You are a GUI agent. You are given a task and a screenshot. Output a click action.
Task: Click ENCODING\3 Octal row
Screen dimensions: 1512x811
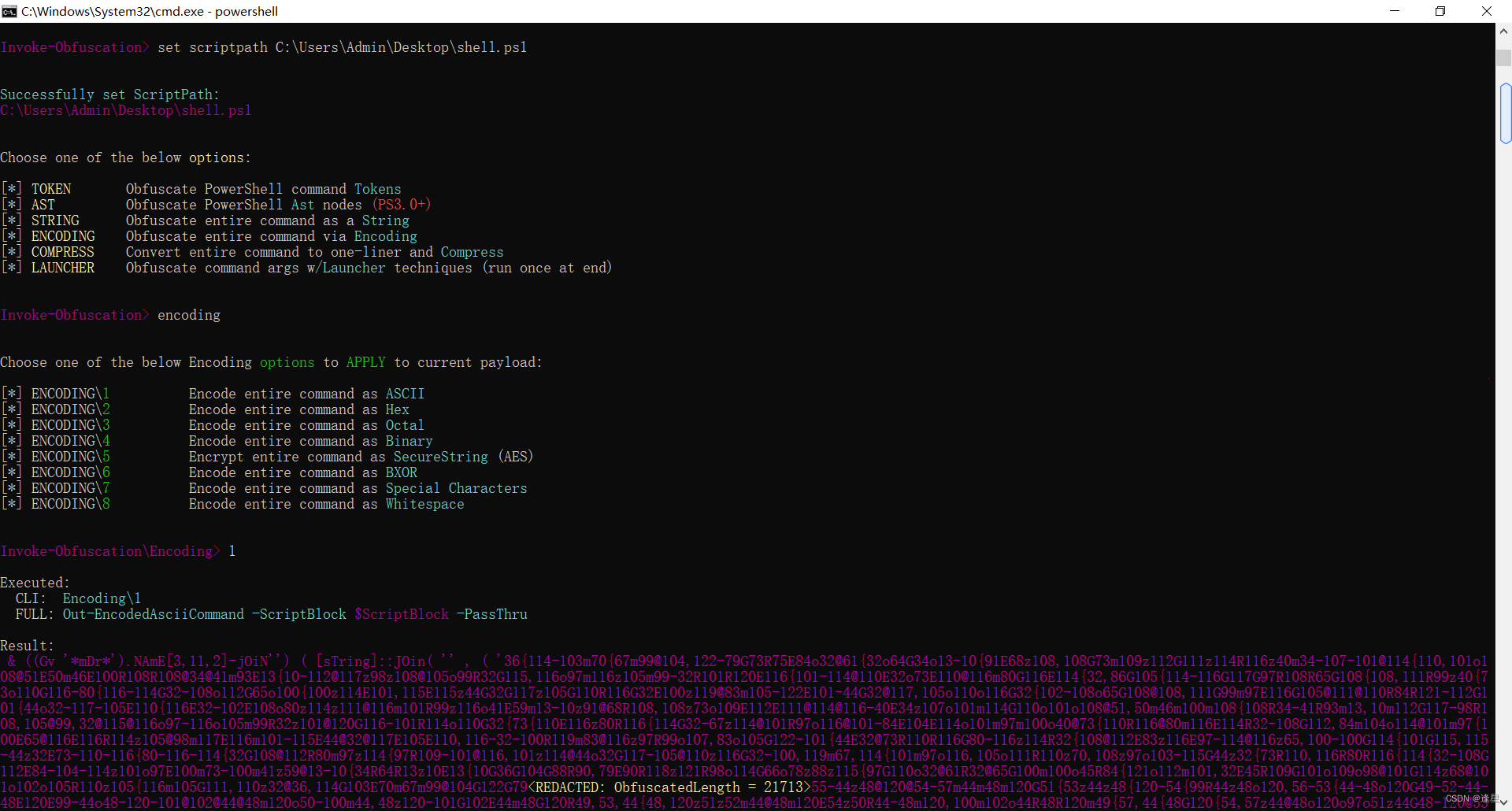pyautogui.click(x=213, y=425)
